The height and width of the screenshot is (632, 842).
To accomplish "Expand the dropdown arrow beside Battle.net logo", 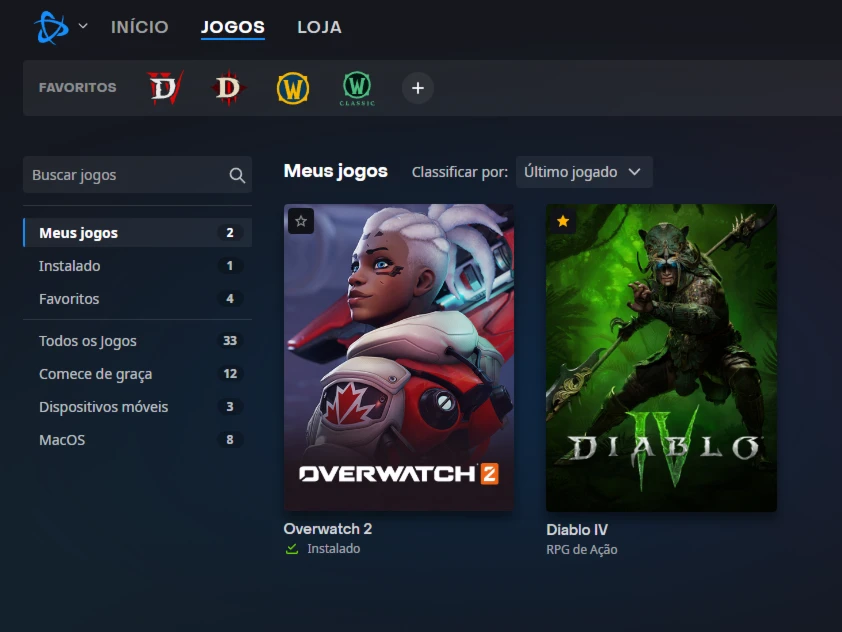I will [x=83, y=25].
